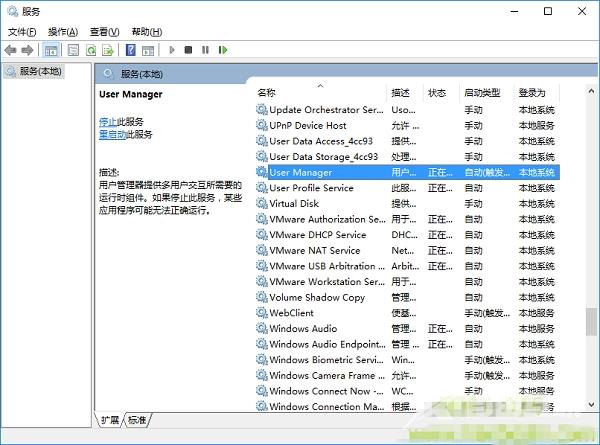Toggle the show/hide console tree icon
The width and height of the screenshot is (600, 445).
click(x=51, y=49)
